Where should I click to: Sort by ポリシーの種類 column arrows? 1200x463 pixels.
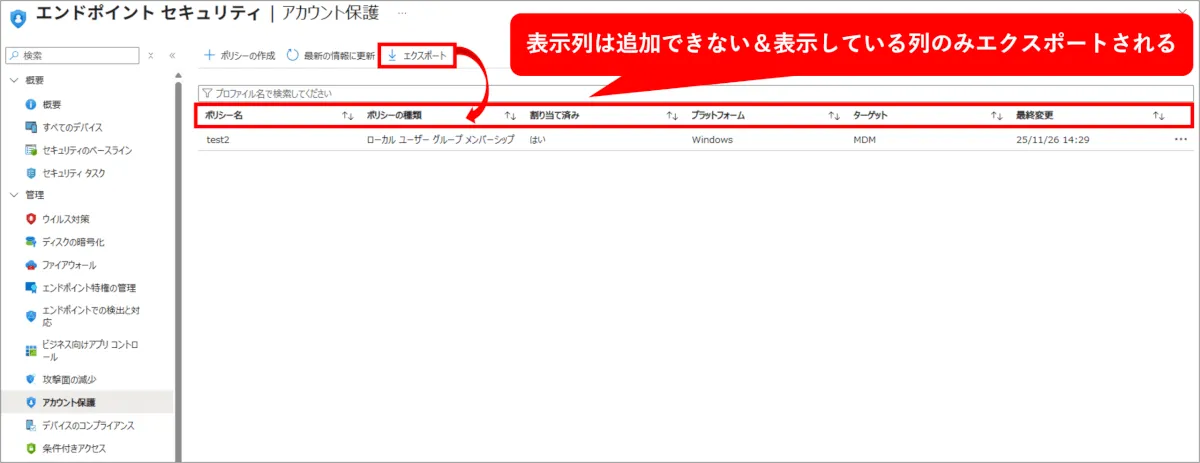pyautogui.click(x=510, y=116)
